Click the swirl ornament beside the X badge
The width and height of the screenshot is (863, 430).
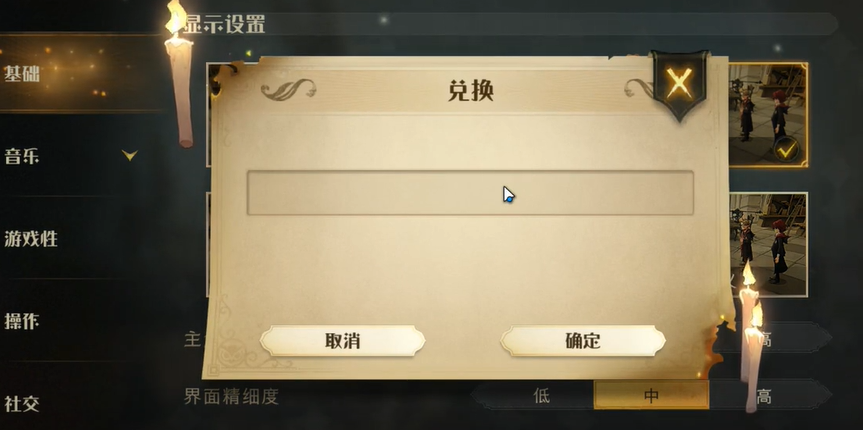pyautogui.click(x=638, y=88)
